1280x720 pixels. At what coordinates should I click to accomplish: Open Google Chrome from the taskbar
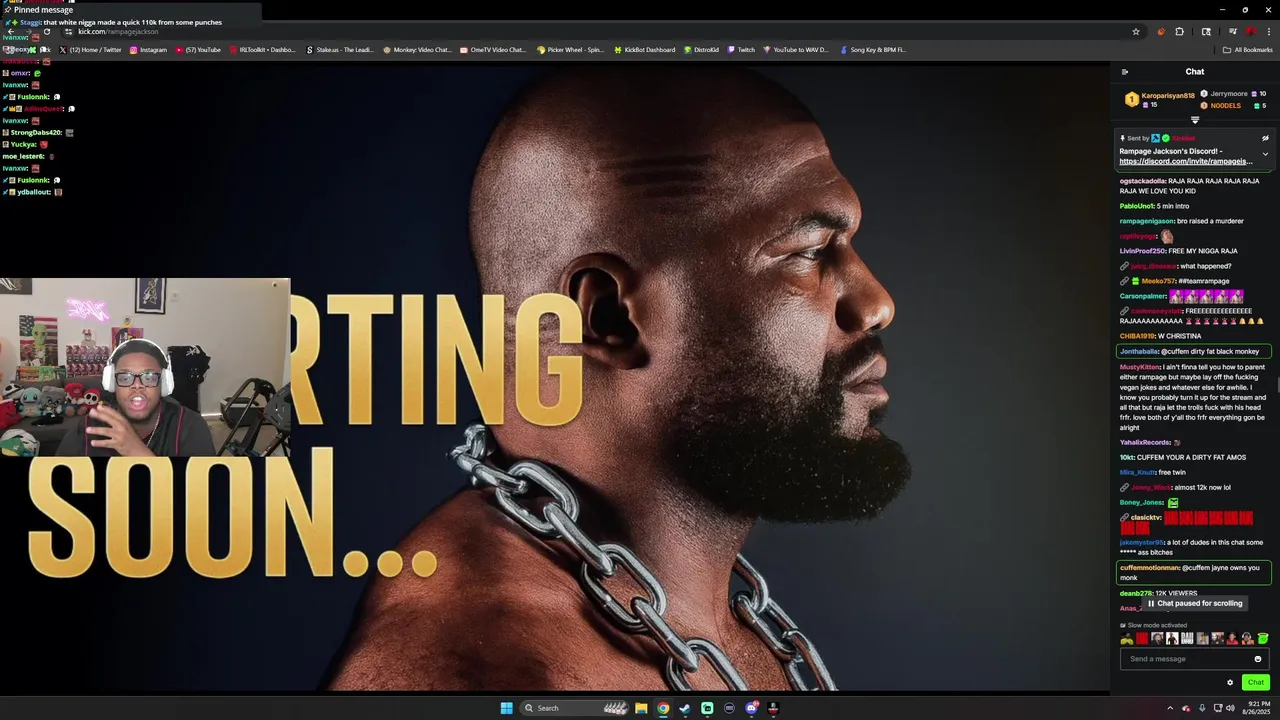point(663,708)
